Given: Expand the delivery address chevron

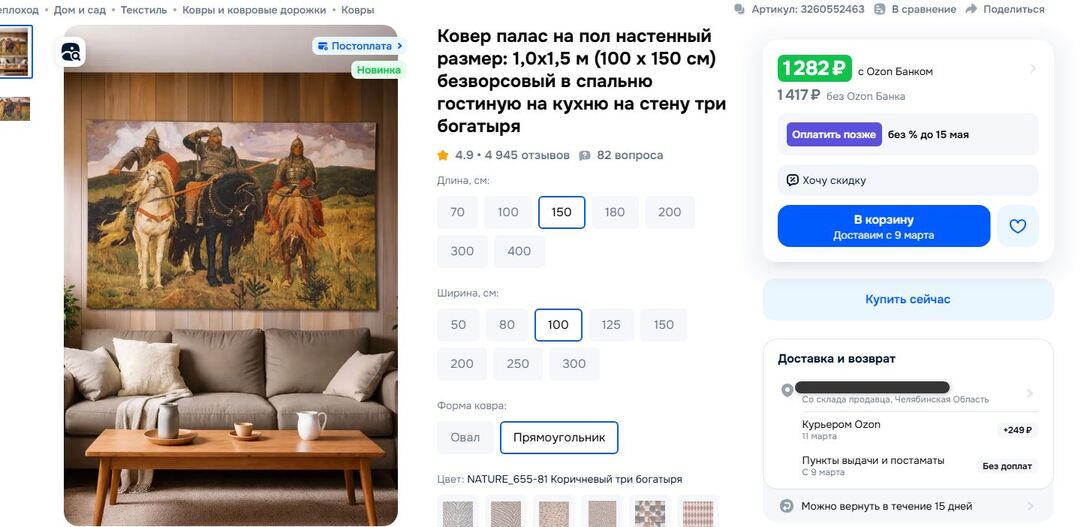Looking at the screenshot, I should coord(1030,394).
